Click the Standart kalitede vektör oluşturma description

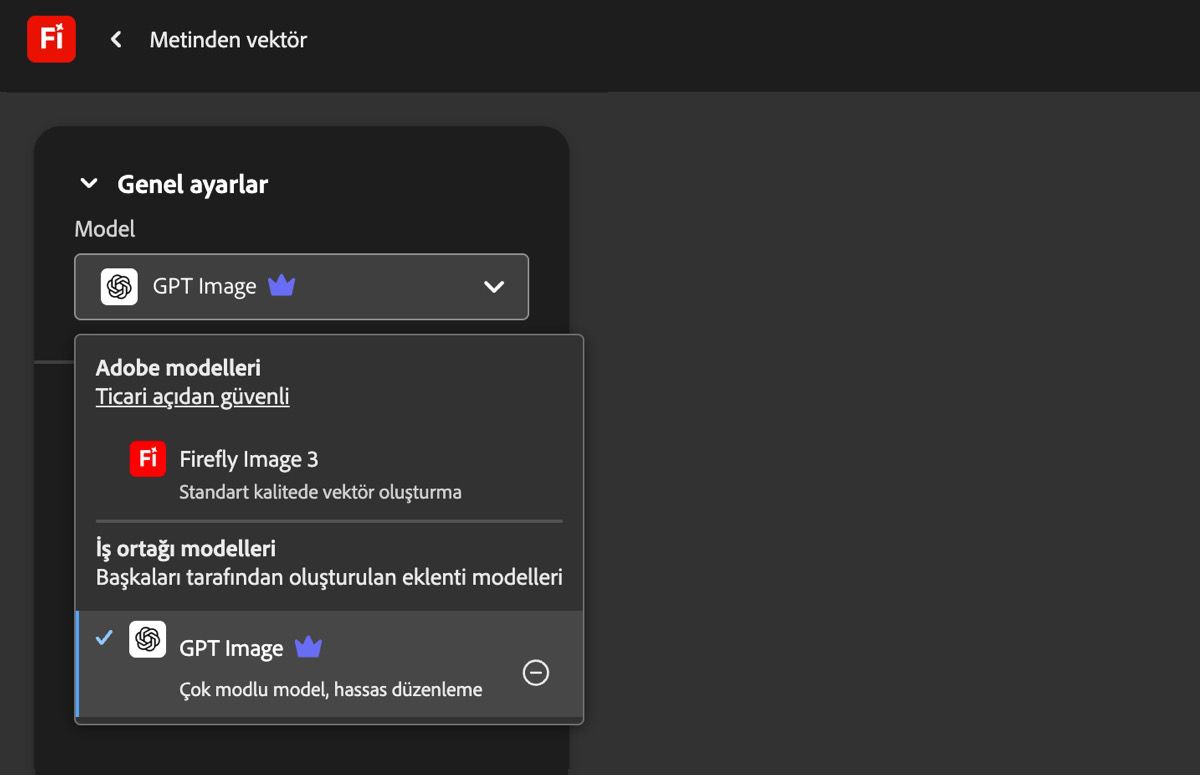tap(320, 492)
